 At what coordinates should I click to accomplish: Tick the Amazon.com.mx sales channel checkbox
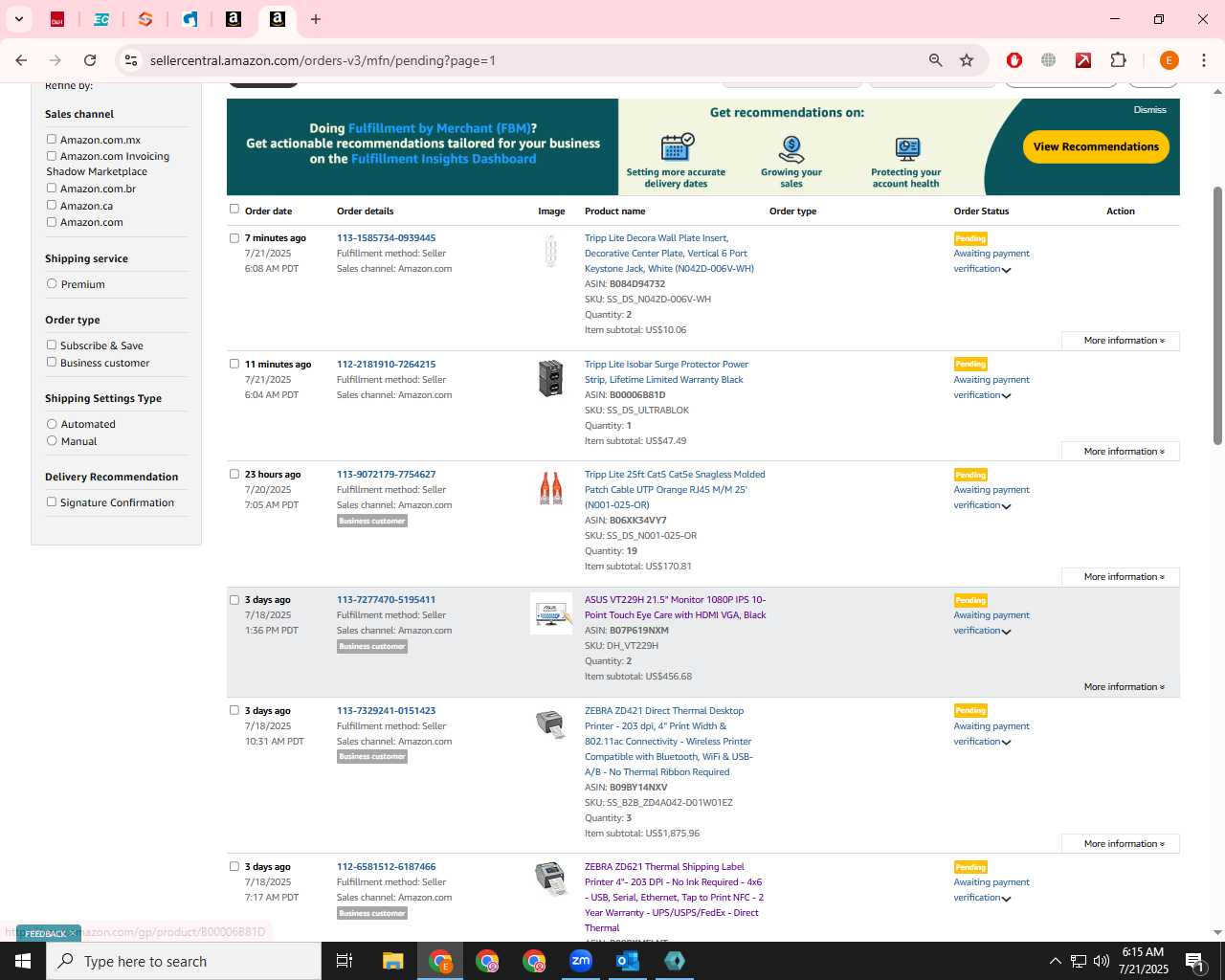[x=52, y=140]
